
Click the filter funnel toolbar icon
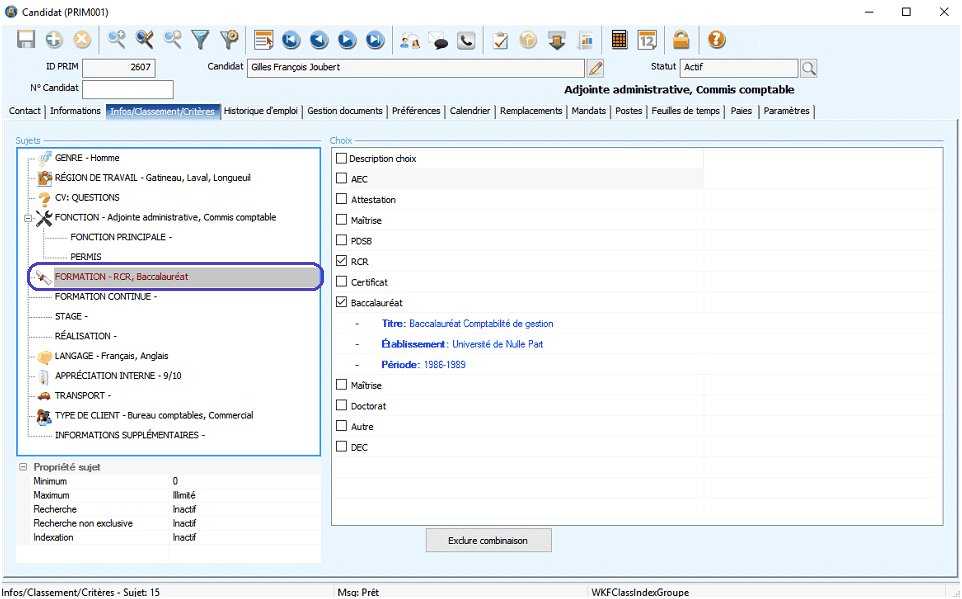pos(201,40)
